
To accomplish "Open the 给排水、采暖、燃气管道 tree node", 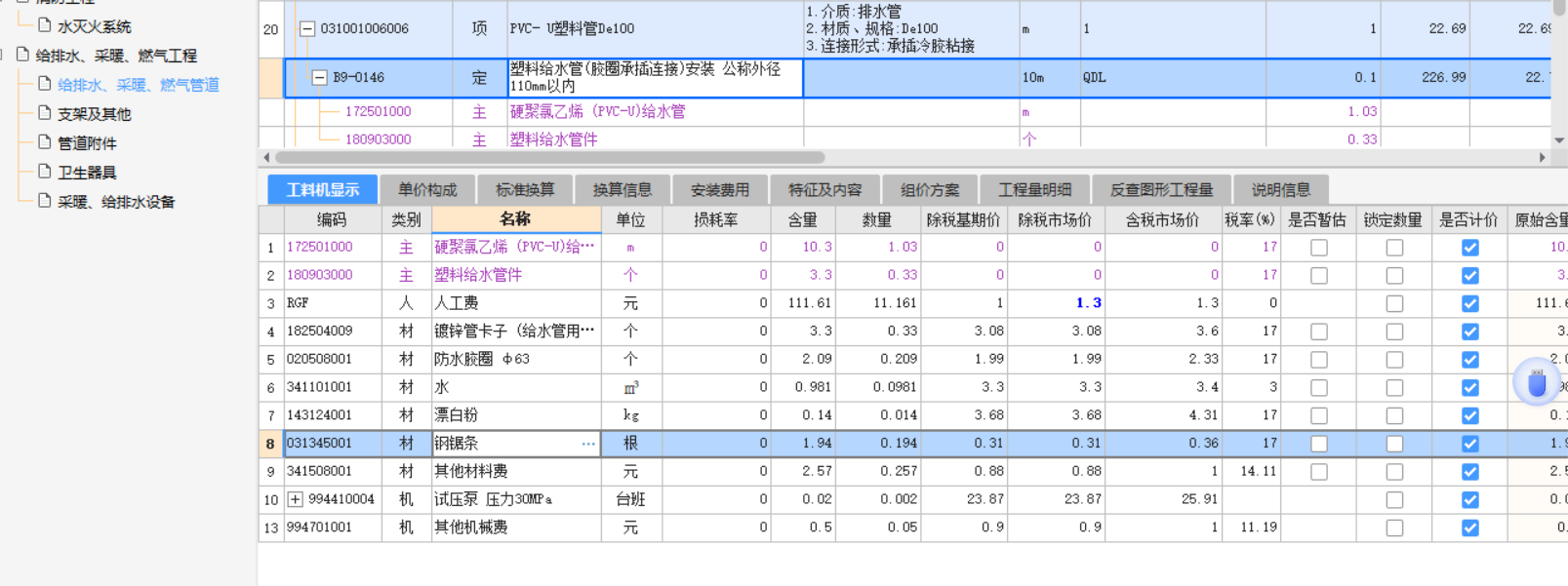I will pos(138,85).
